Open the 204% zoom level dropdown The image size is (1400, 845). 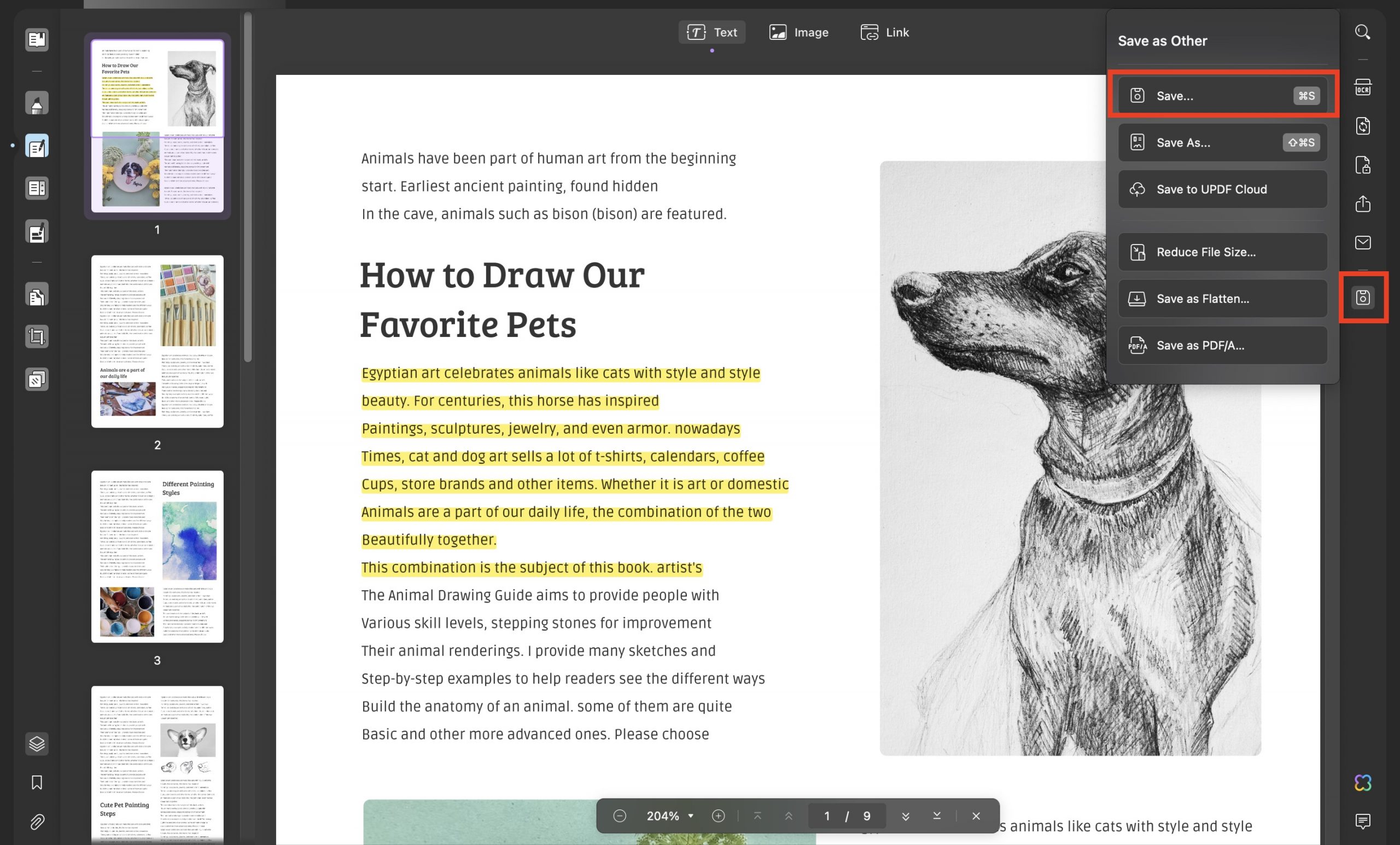(x=669, y=815)
